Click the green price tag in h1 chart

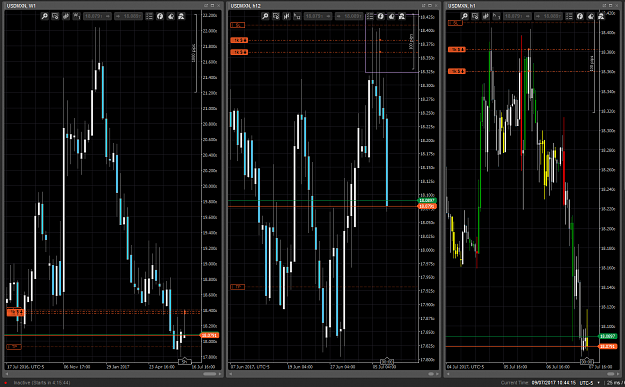click(x=607, y=336)
